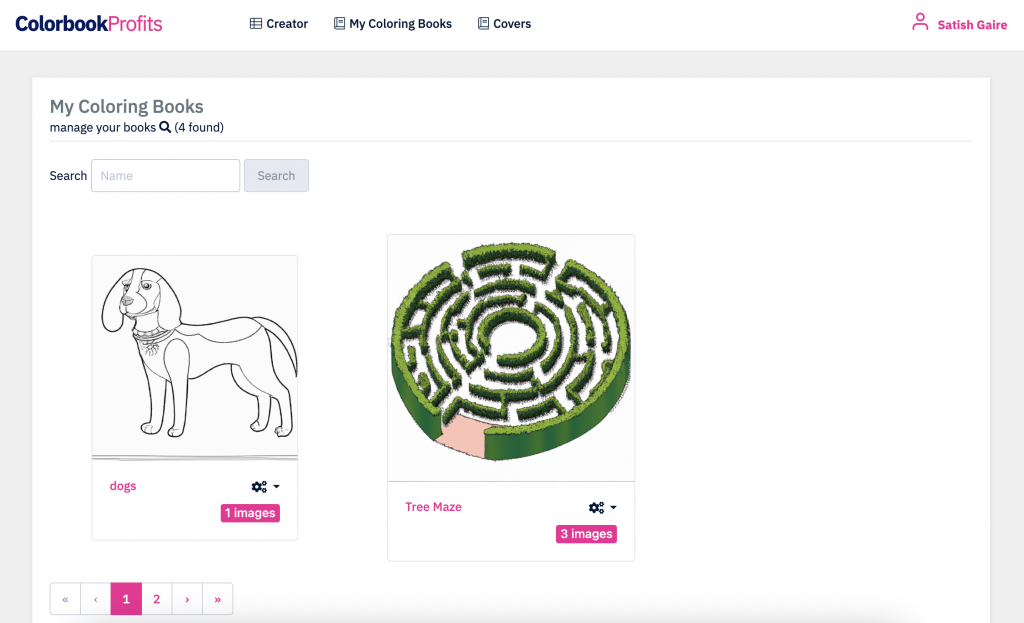Image resolution: width=1024 pixels, height=623 pixels.
Task: Open the dogs book thumbnail
Action: pyautogui.click(x=195, y=357)
